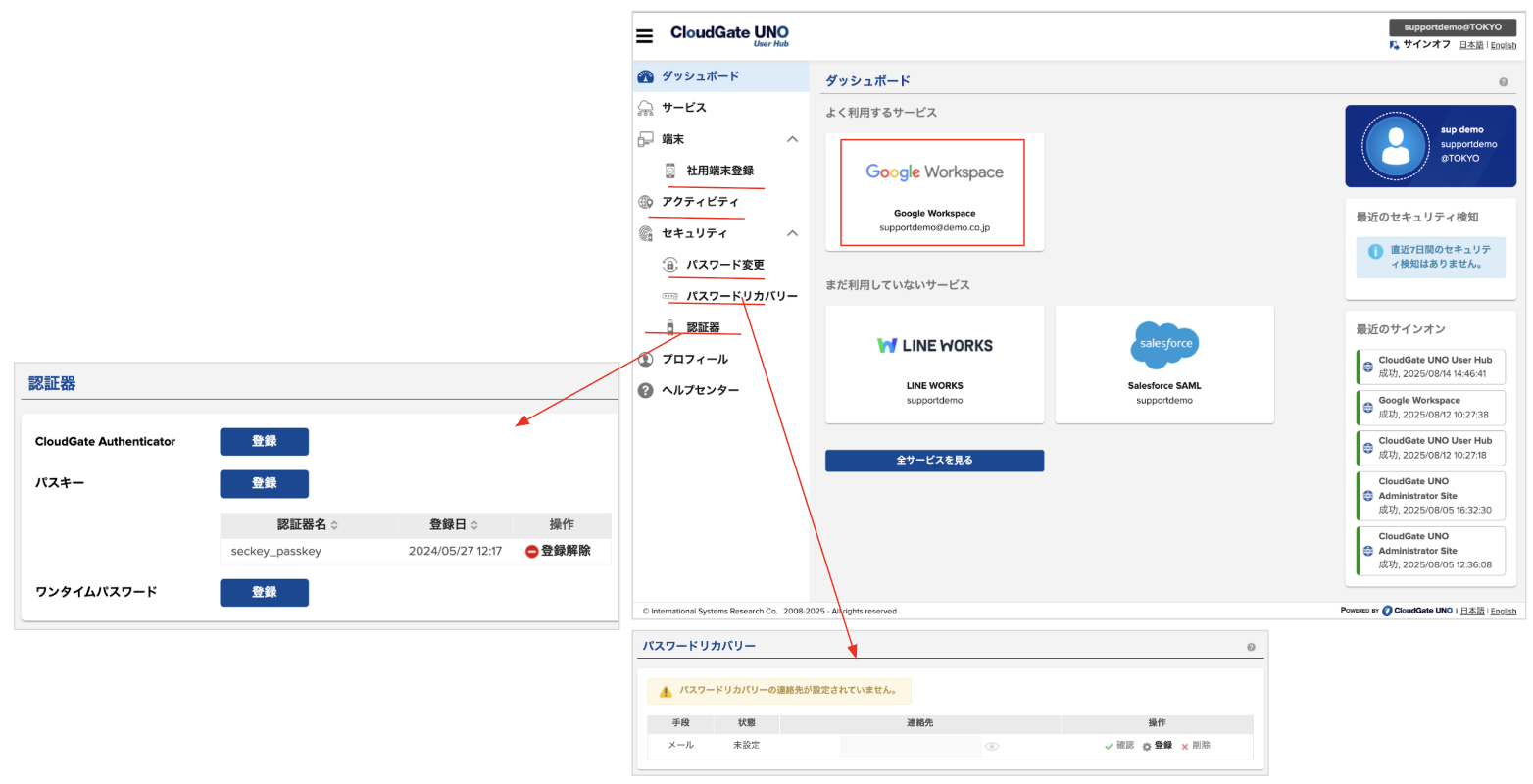Click the lock icon beside パスワード変更
The width and height of the screenshot is (1533, 784).
[x=670, y=265]
